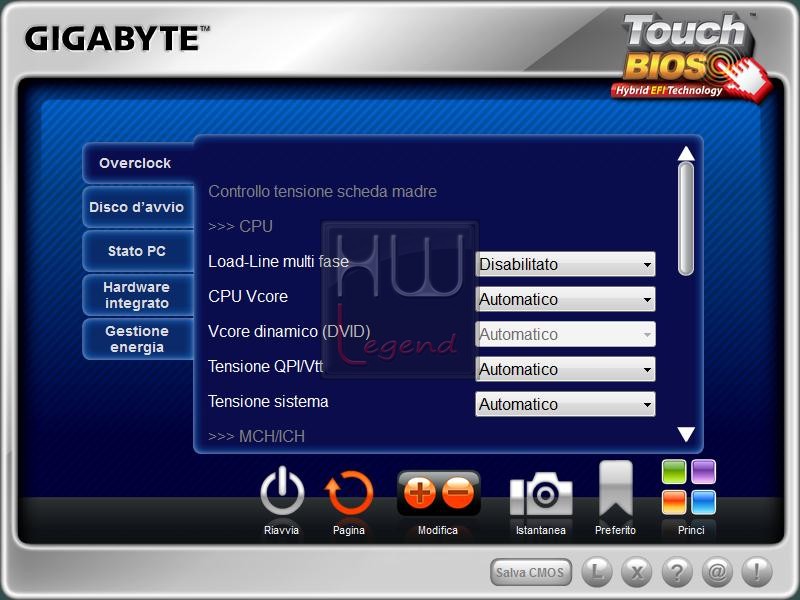Click the round @ button
800x600 pixels.
point(717,572)
